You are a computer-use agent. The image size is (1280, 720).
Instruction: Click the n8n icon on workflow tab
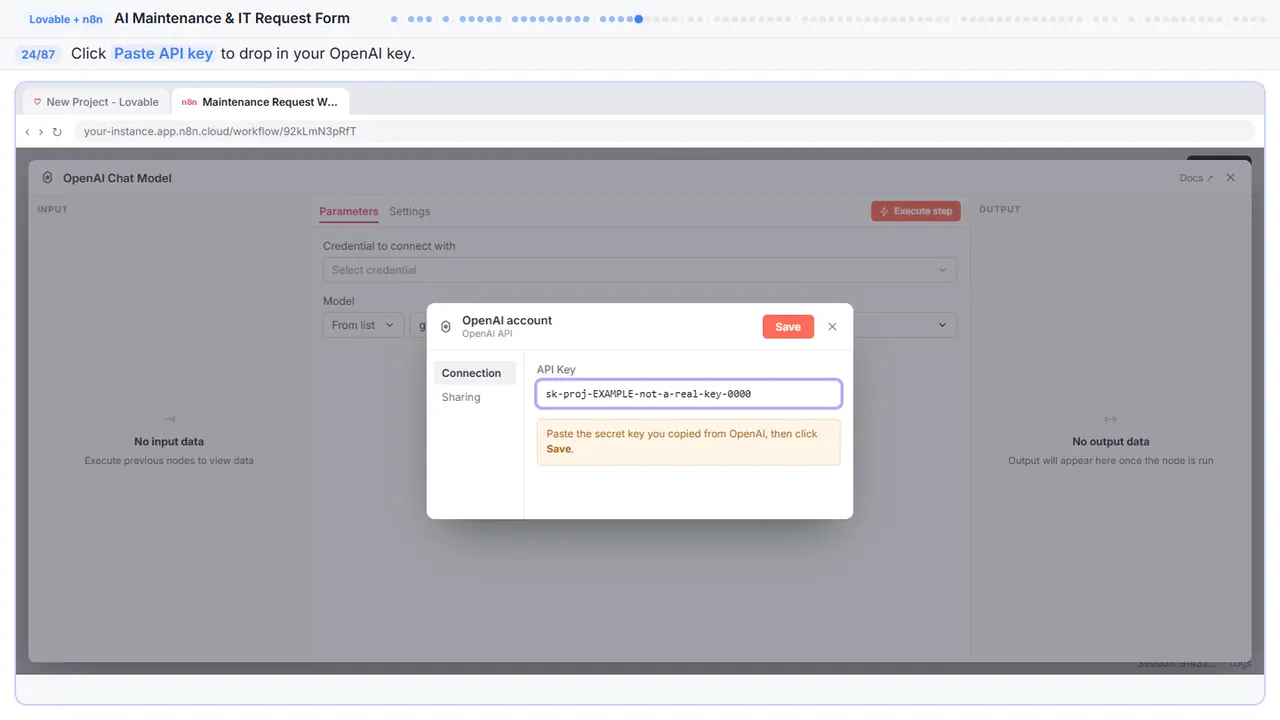[189, 102]
